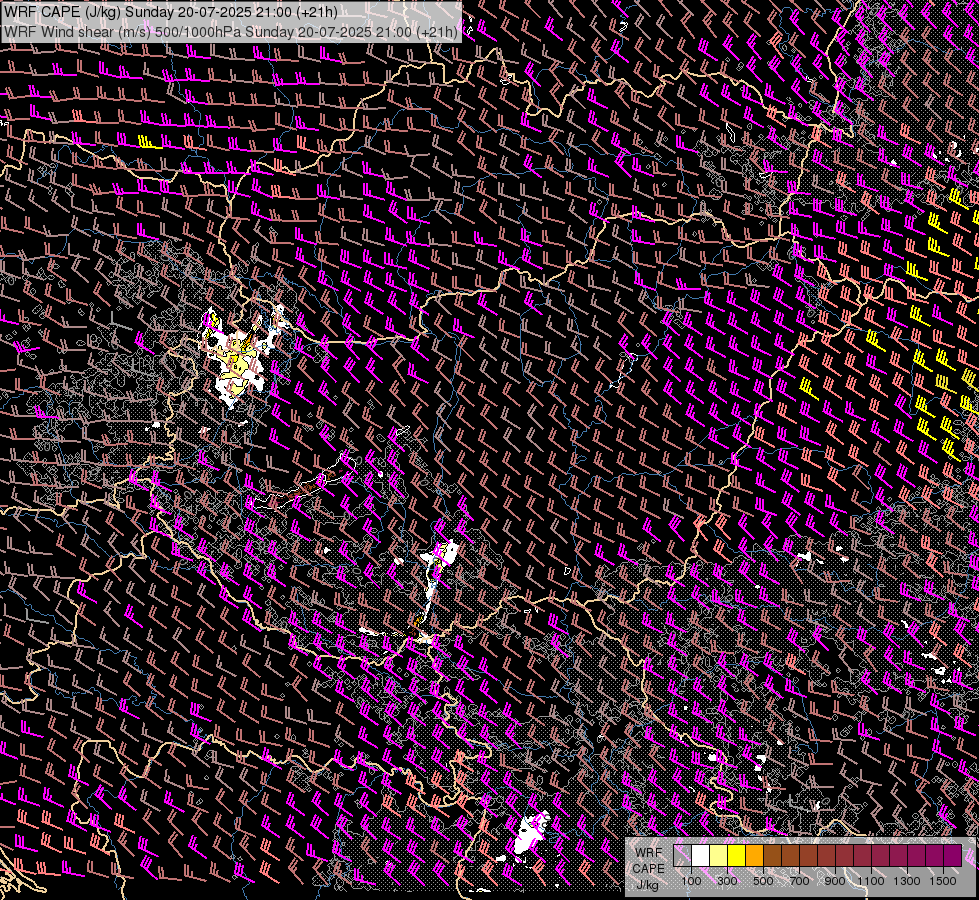The image size is (979, 900).
Task: Click the 300 legend value
Action: pos(727,881)
